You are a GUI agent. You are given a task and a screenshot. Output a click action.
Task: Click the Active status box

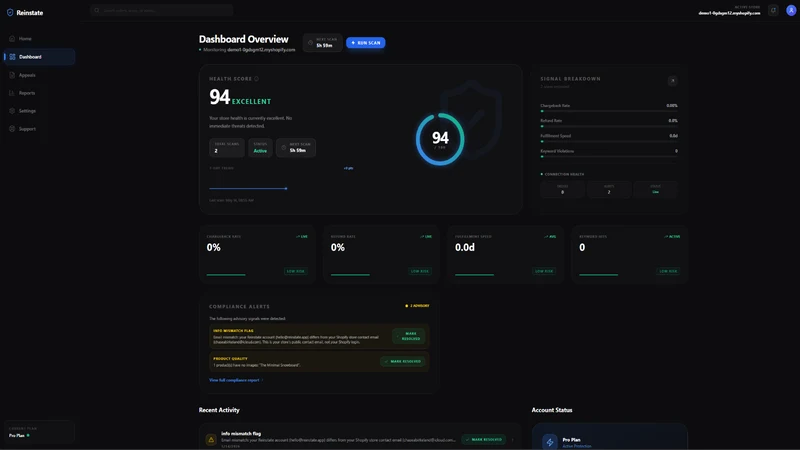coord(260,147)
